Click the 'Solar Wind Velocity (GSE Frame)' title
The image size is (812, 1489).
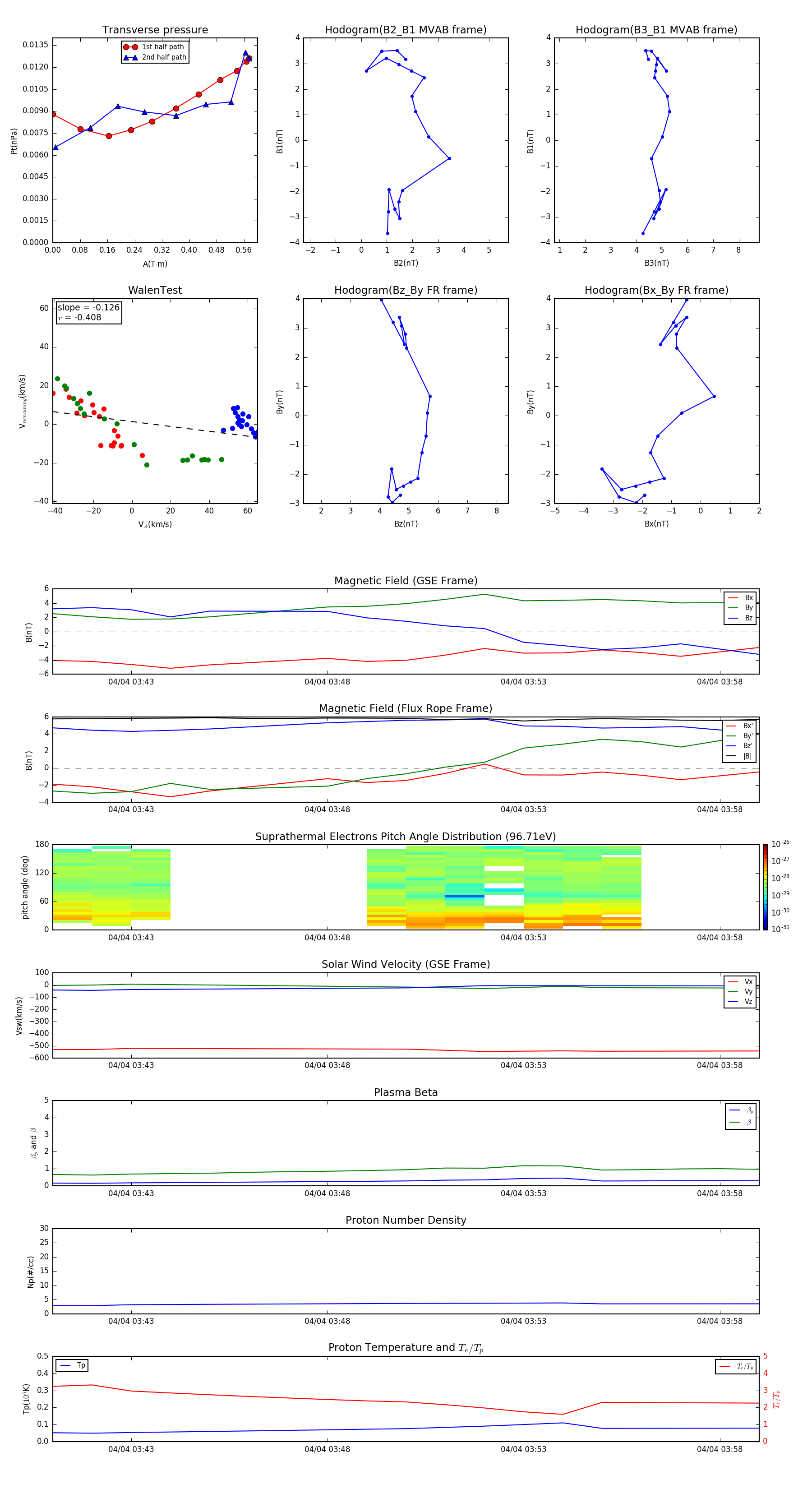406,965
